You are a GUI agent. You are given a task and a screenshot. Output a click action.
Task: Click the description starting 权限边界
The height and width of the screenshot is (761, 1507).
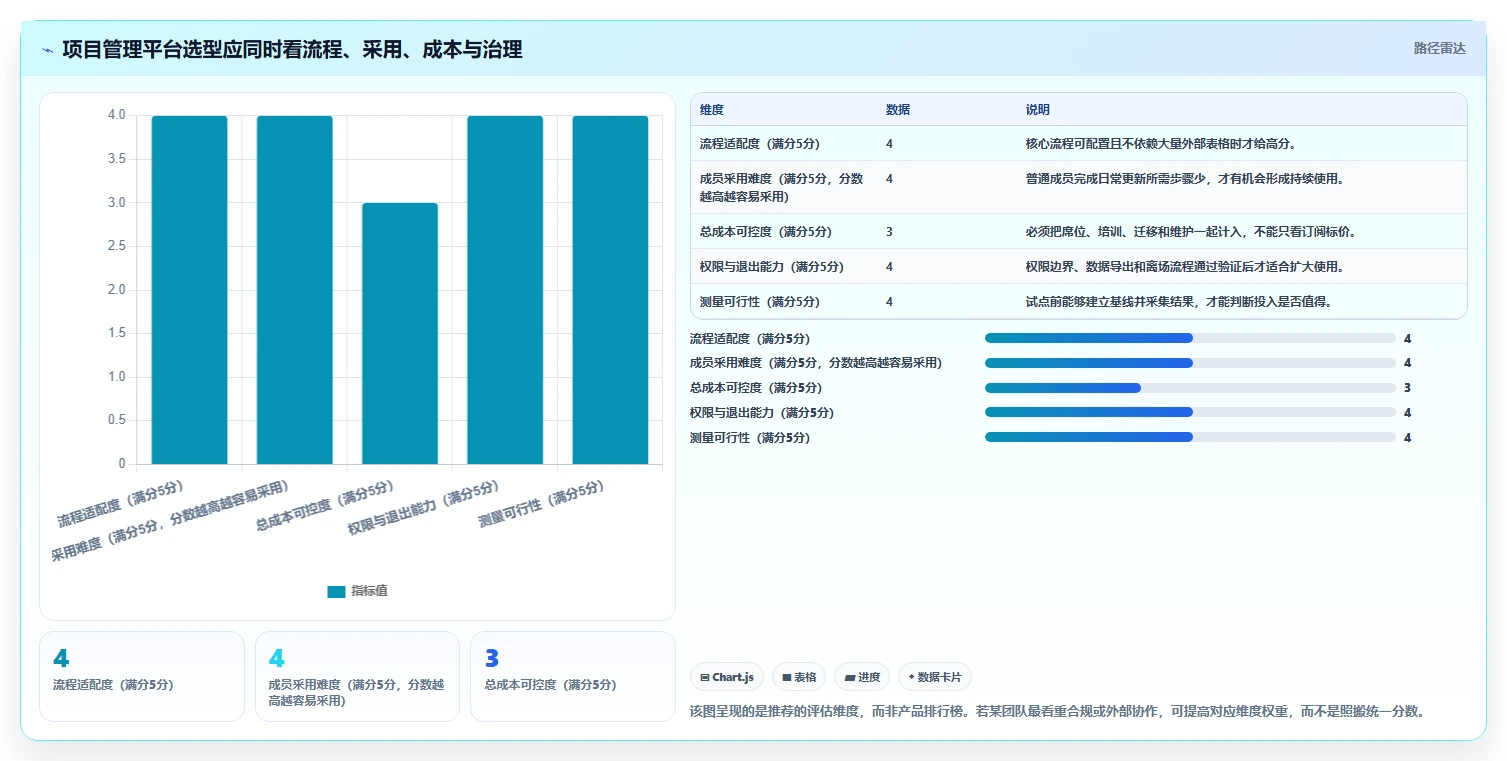(x=1185, y=267)
